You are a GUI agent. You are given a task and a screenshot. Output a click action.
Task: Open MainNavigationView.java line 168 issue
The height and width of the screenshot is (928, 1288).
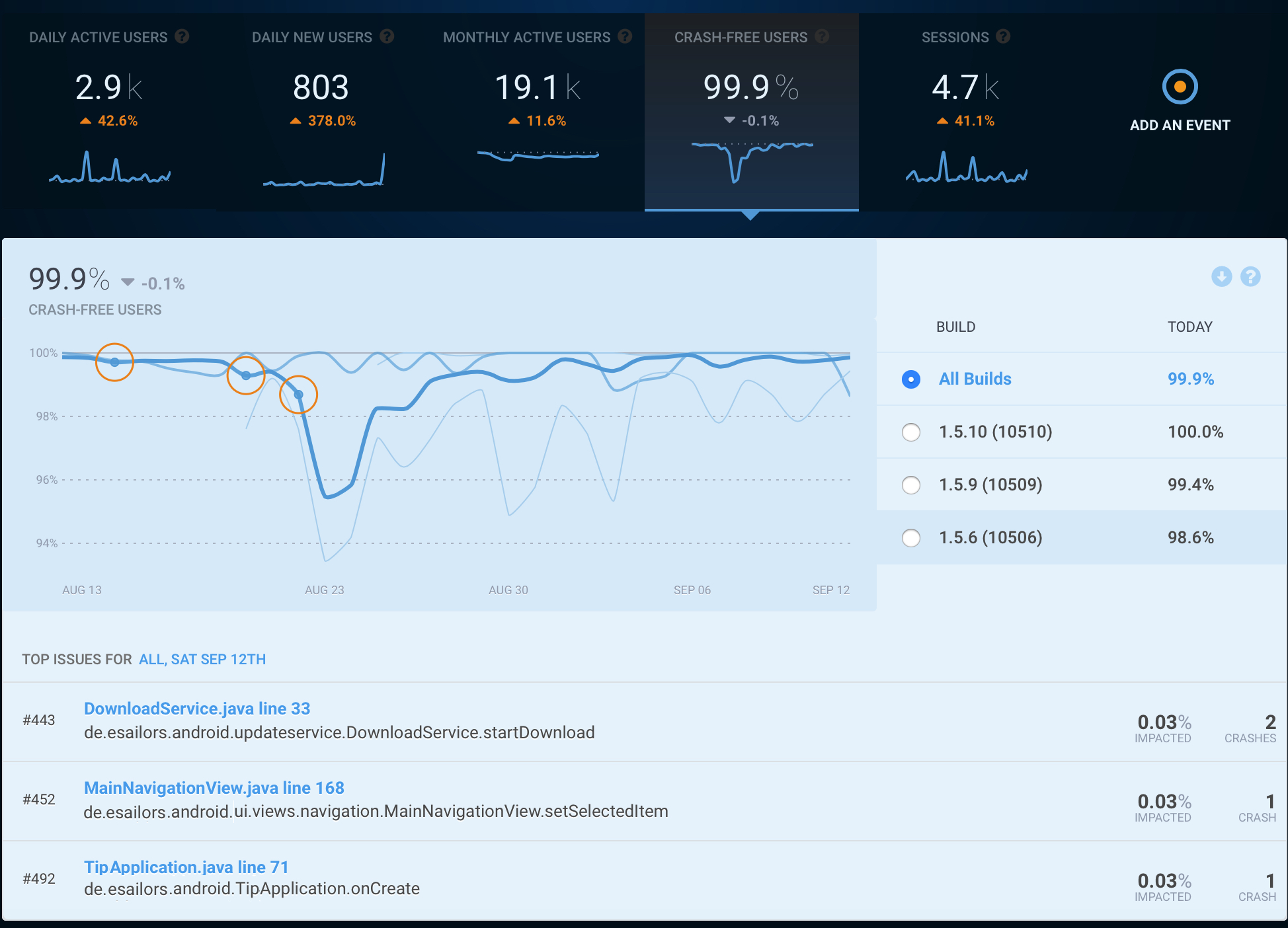pyautogui.click(x=214, y=788)
